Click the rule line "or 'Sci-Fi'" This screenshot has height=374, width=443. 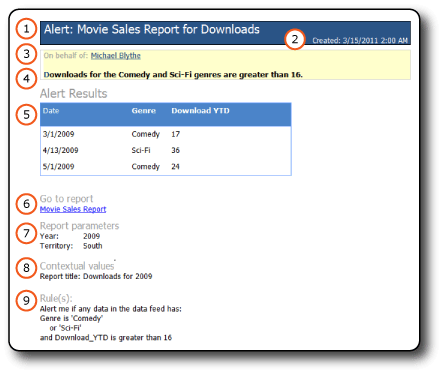(x=65, y=328)
